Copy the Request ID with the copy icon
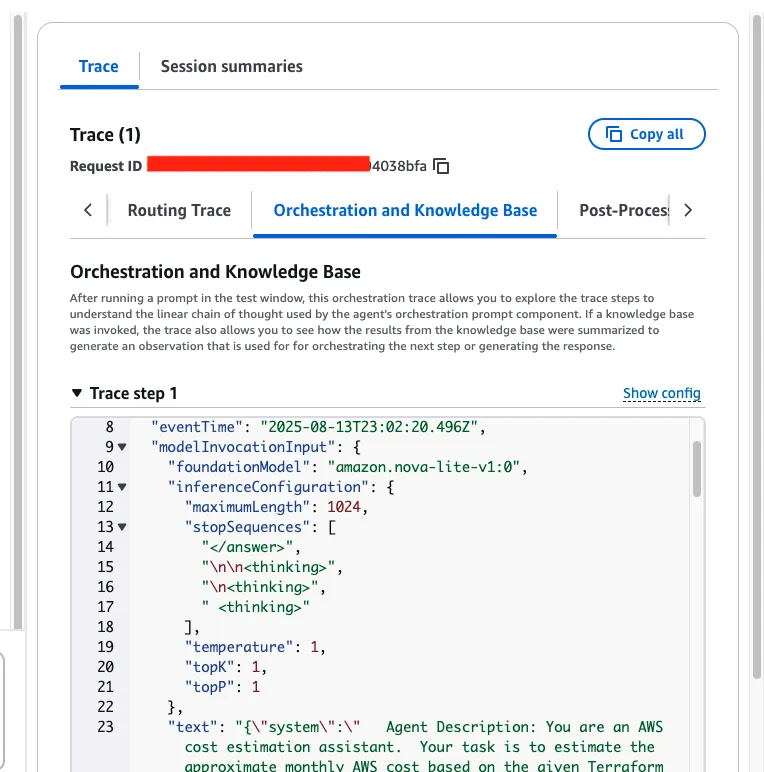The height and width of the screenshot is (772, 764). 441,166
